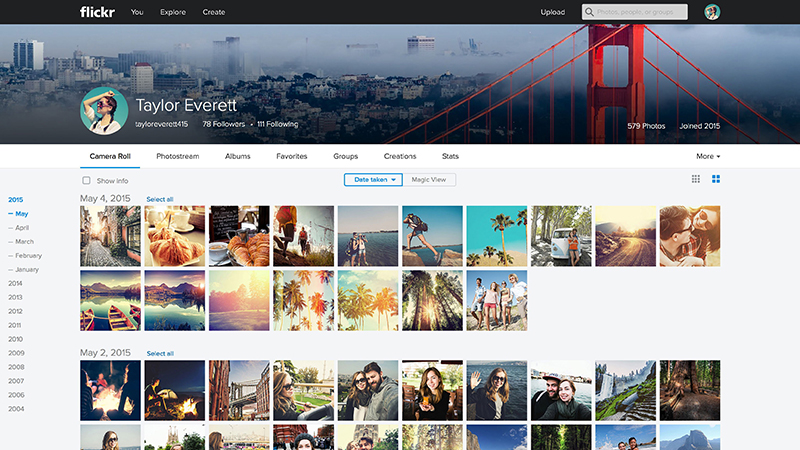Image resolution: width=800 pixels, height=450 pixels.
Task: Open the user avatar menu in top bar
Action: coord(712,12)
